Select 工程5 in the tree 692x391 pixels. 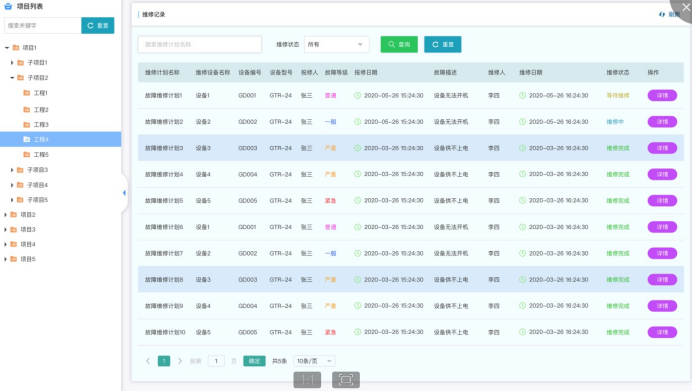click(x=41, y=154)
